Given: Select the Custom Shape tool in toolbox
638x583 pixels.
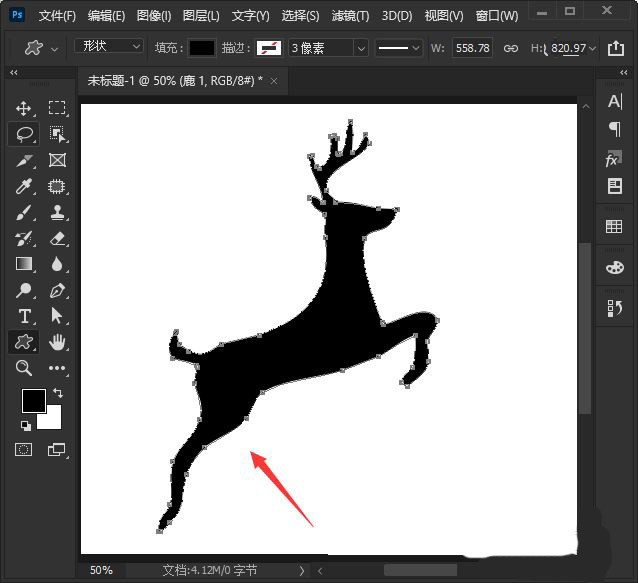Looking at the screenshot, I should 24,342.
